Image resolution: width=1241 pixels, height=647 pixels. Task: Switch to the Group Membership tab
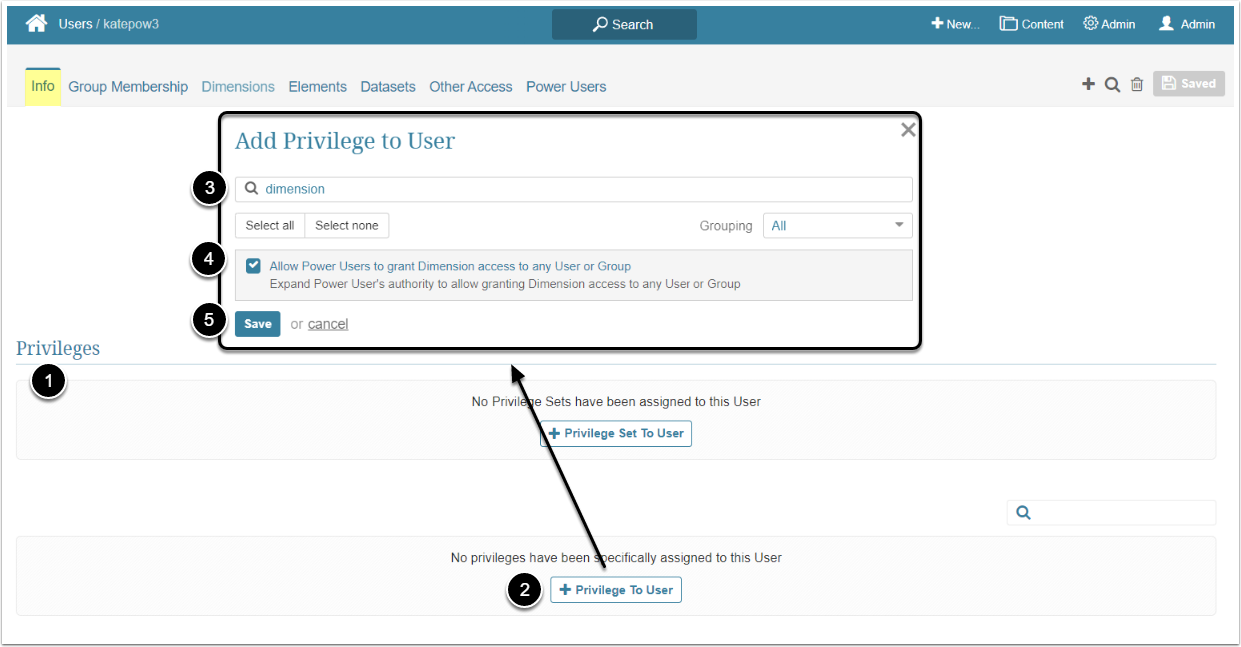pyautogui.click(x=128, y=87)
